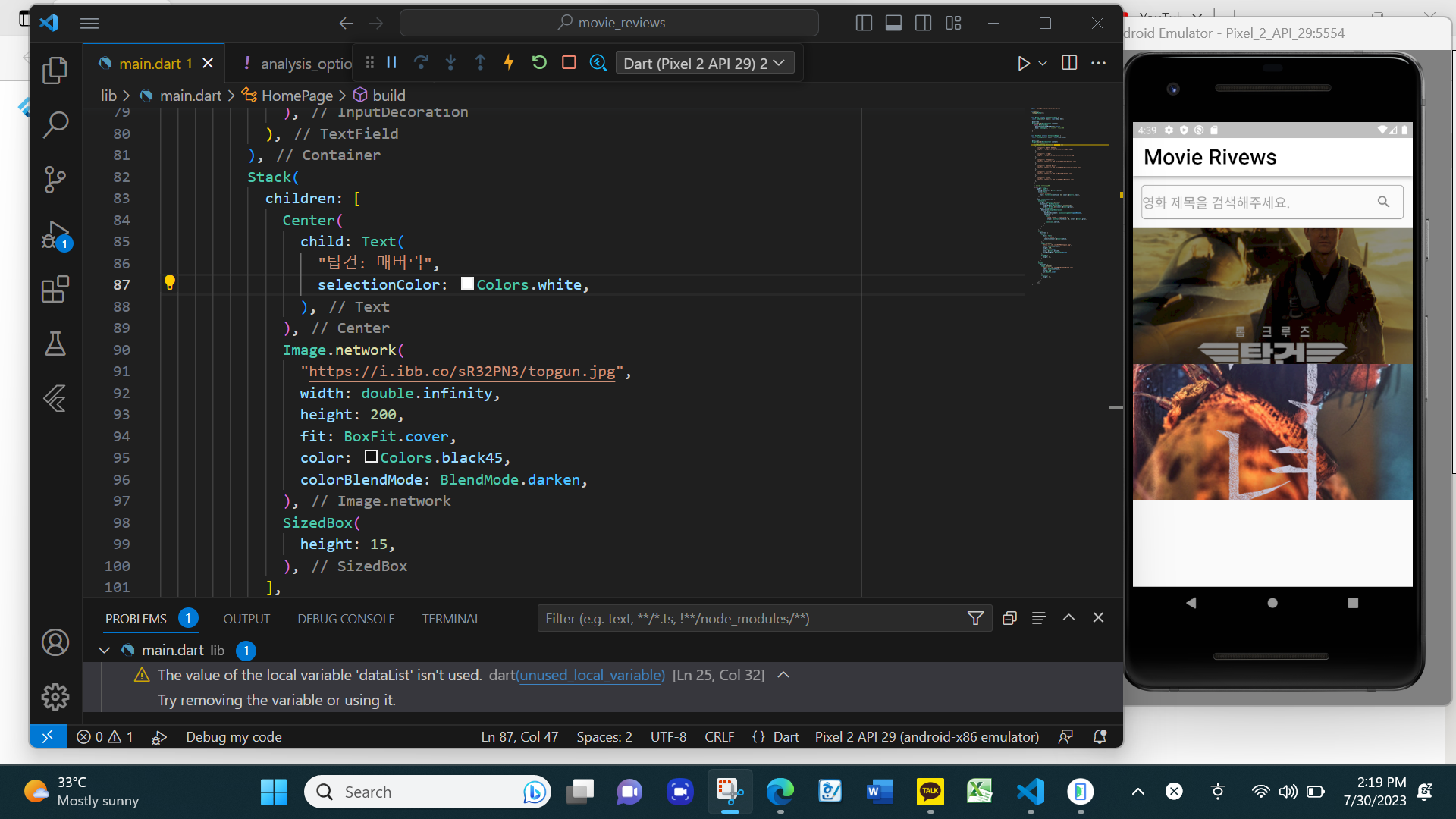Open the customize layout options
1456x819 pixels.
click(x=953, y=23)
